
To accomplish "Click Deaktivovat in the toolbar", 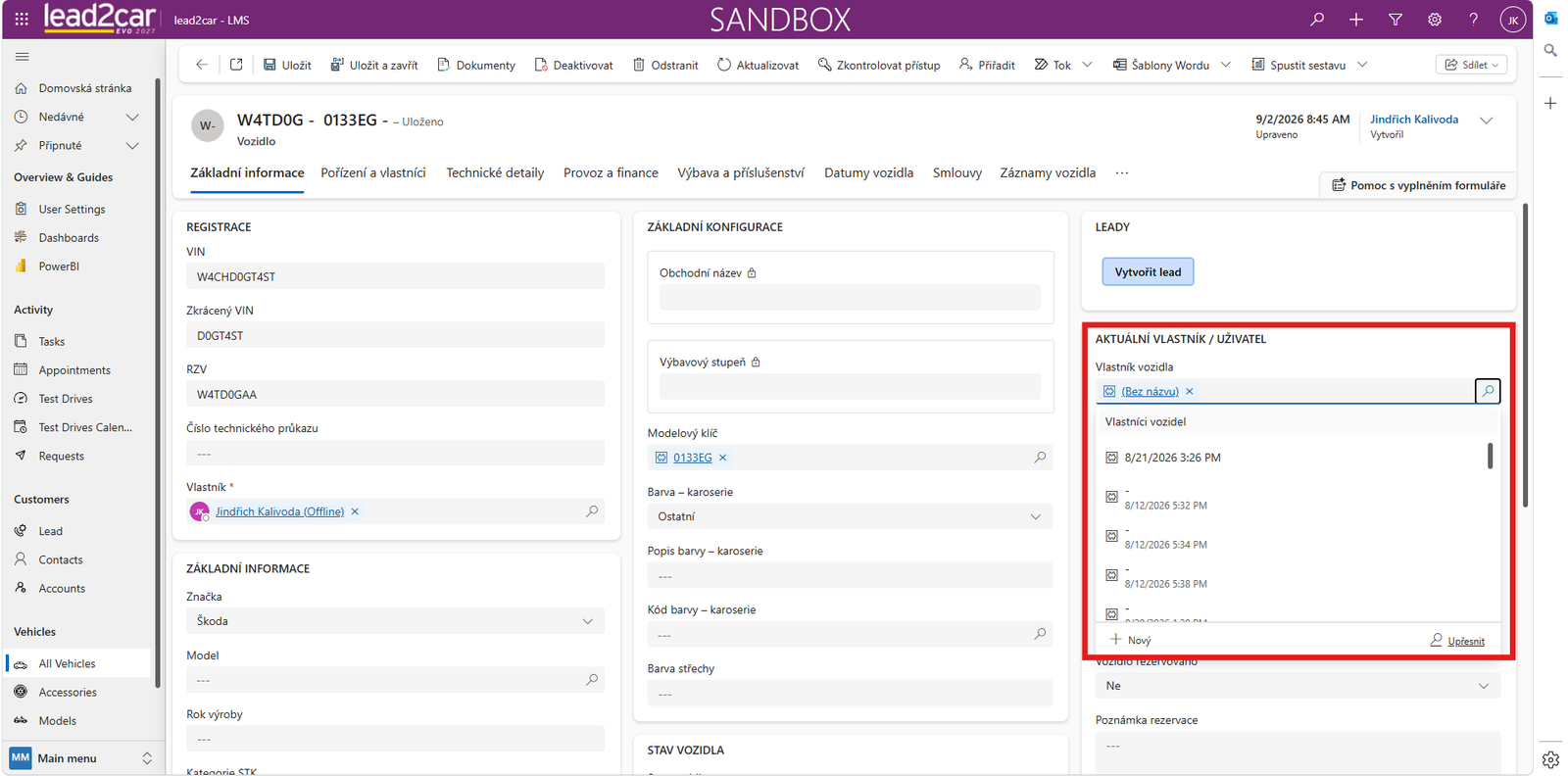I will [573, 65].
